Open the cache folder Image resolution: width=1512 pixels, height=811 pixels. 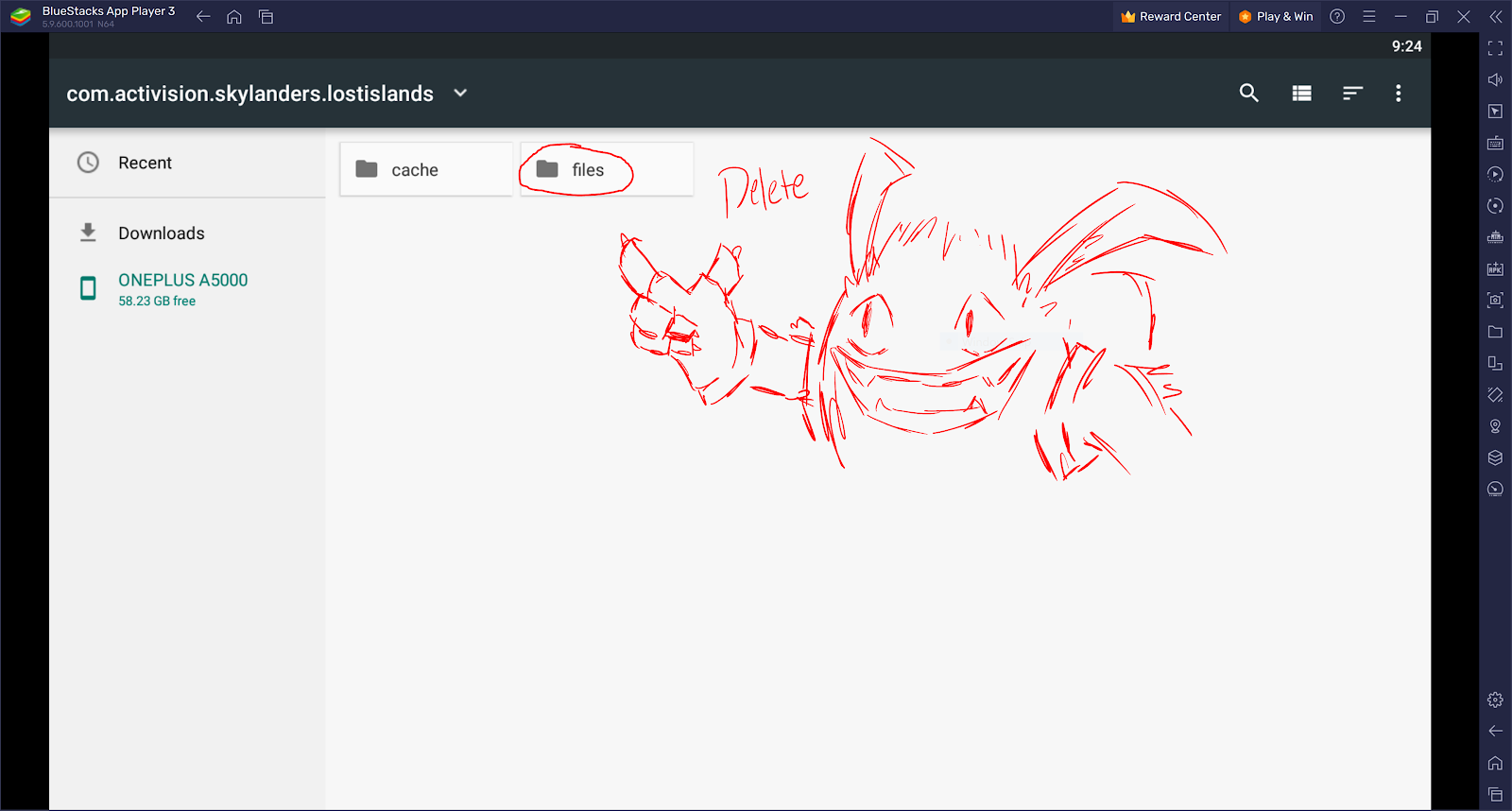pos(426,169)
